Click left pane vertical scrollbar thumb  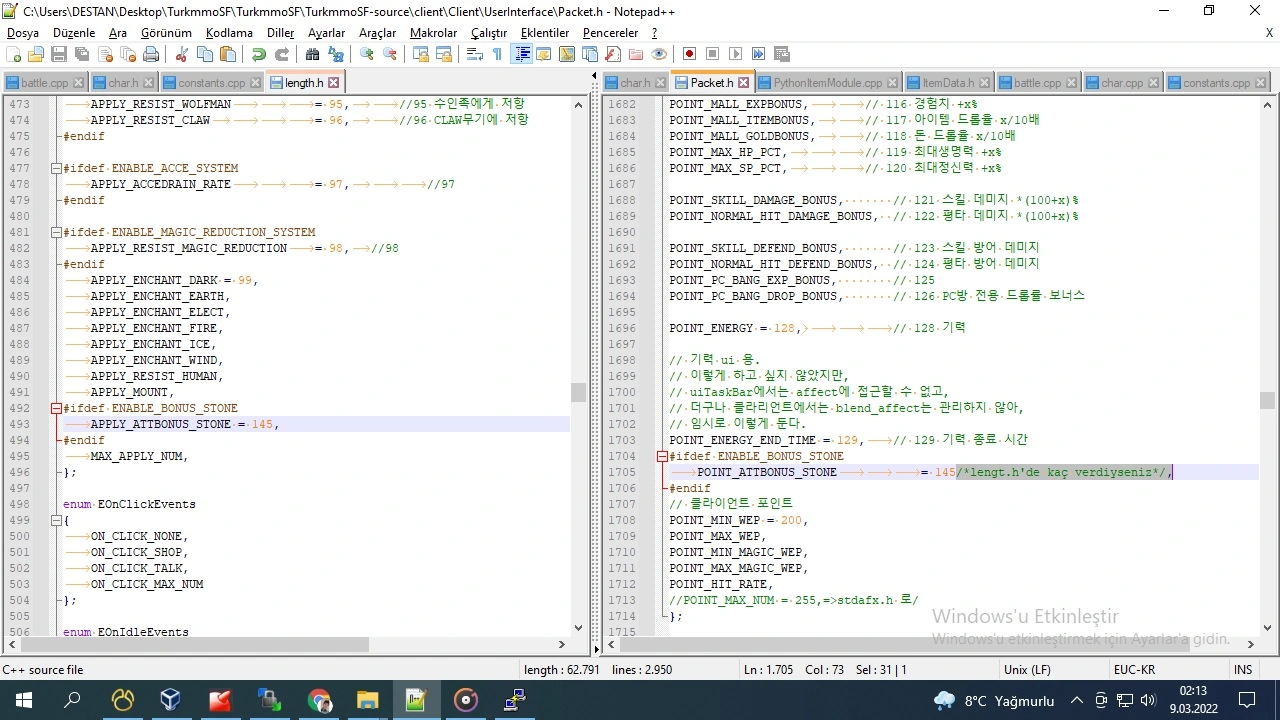578,392
